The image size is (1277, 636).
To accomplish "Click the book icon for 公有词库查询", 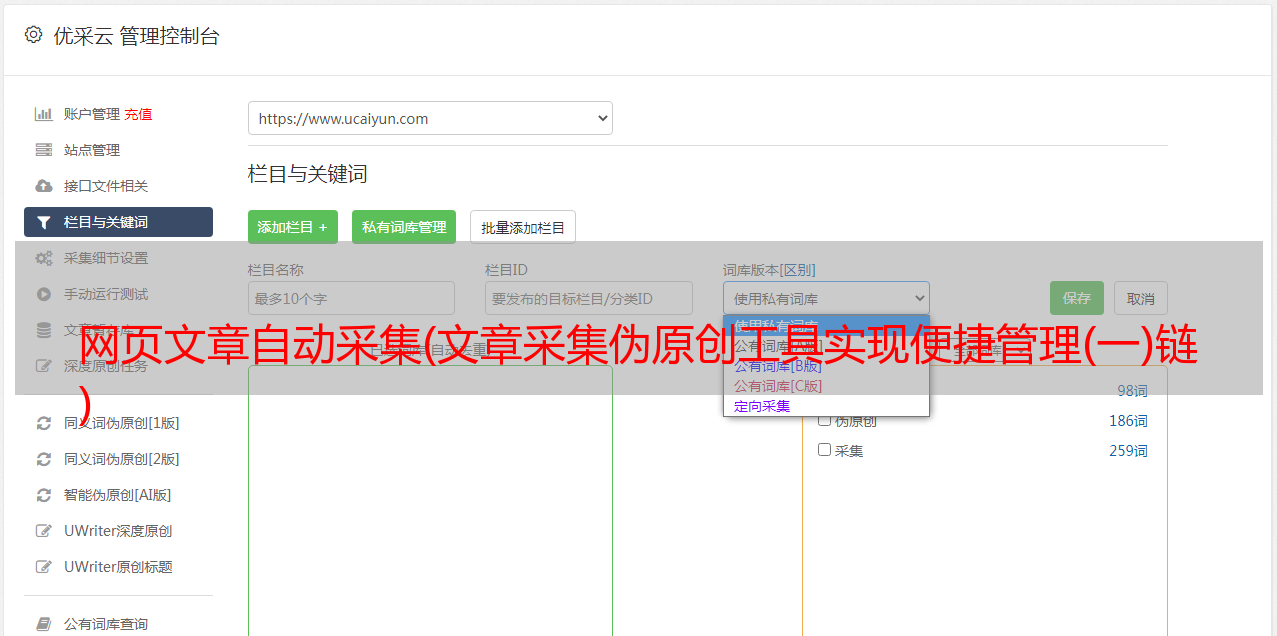I will [x=43, y=624].
